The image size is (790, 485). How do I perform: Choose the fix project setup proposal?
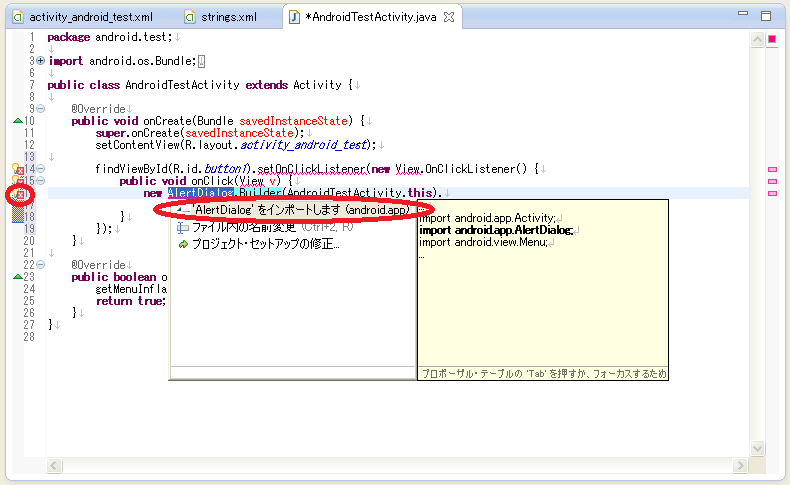coord(264,243)
